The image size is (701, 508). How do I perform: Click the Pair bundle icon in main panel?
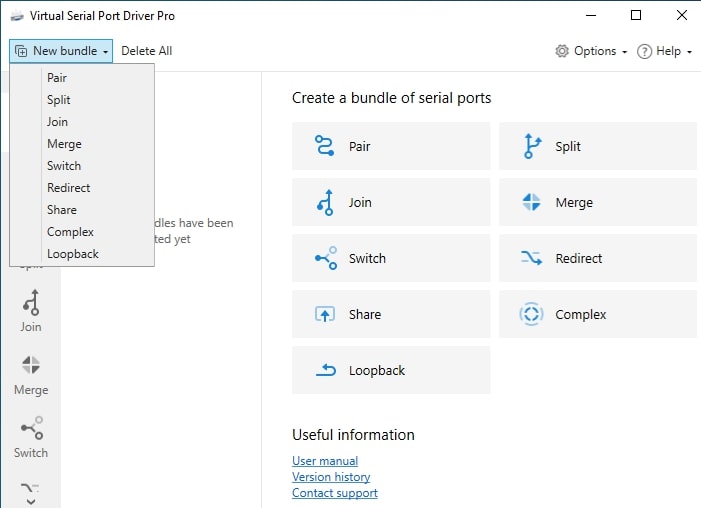coord(324,146)
